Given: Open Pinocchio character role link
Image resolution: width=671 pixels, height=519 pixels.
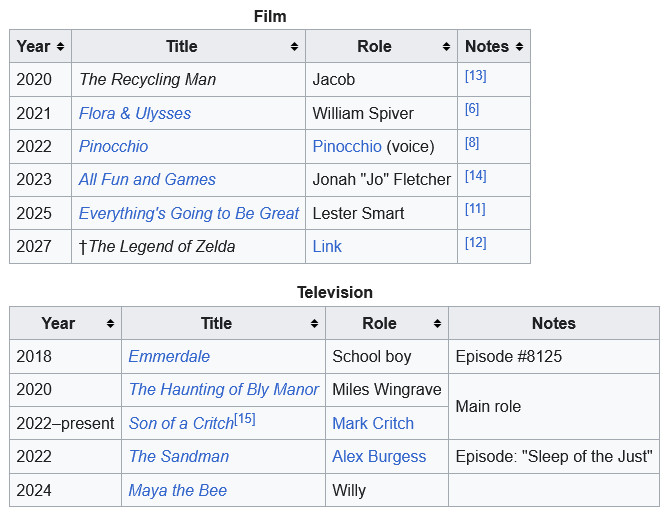Looking at the screenshot, I should pos(347,146).
